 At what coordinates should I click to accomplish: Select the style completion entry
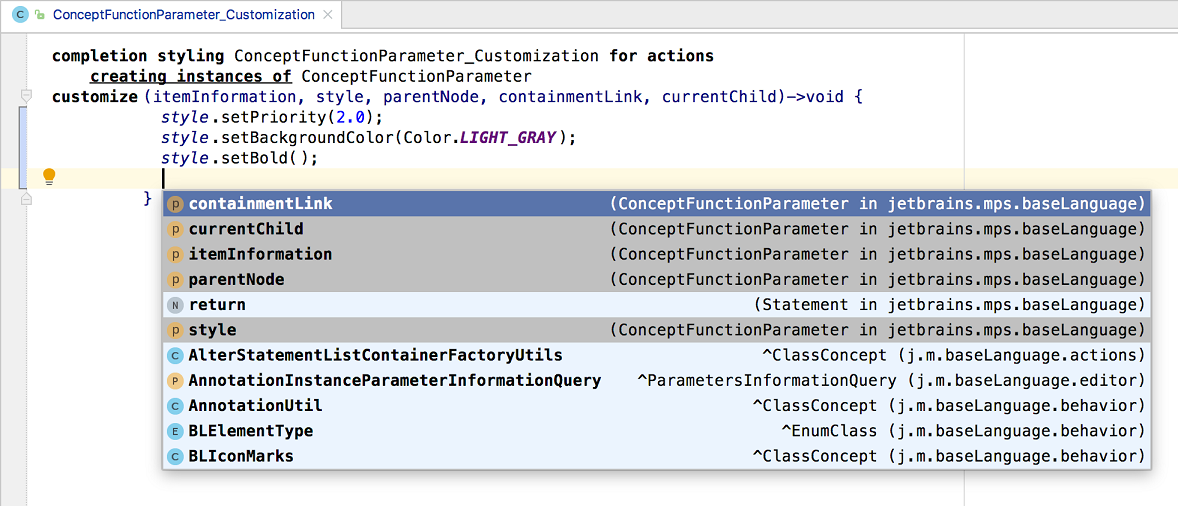tap(212, 330)
